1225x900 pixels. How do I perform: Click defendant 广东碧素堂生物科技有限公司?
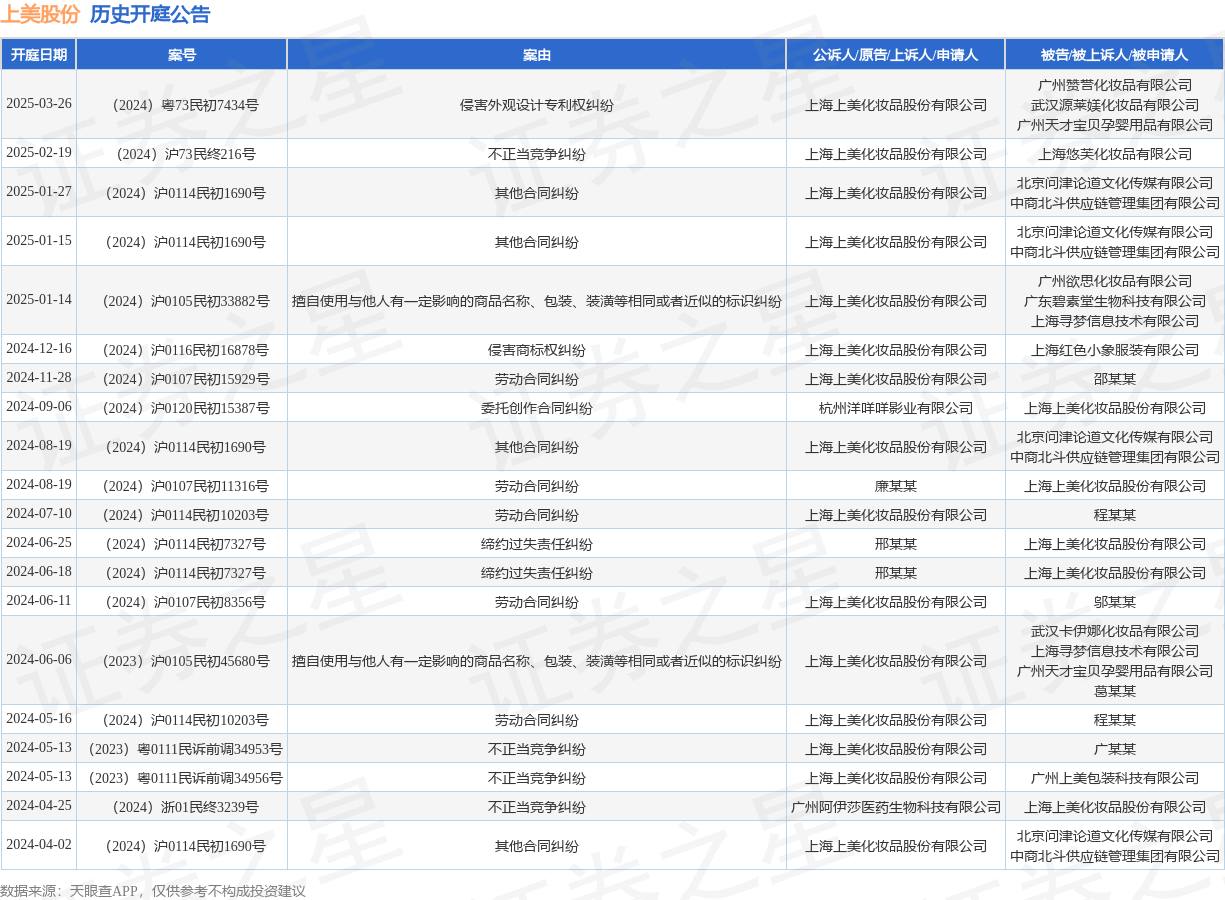tap(1115, 301)
